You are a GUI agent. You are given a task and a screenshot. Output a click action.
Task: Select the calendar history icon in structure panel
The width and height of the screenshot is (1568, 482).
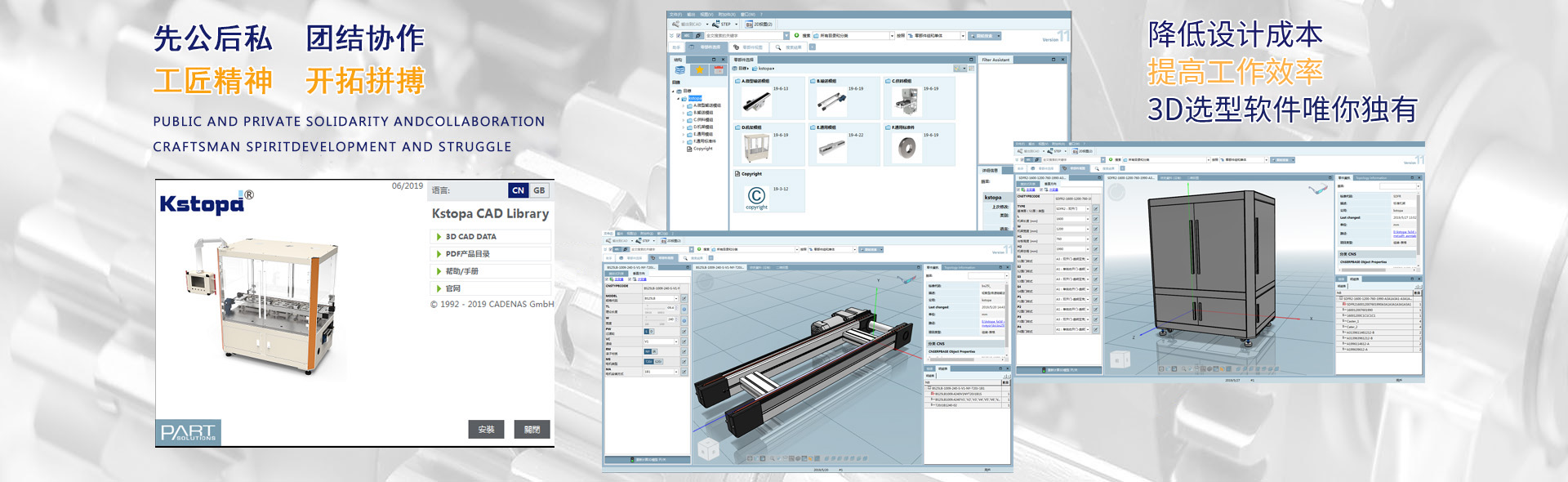(718, 70)
